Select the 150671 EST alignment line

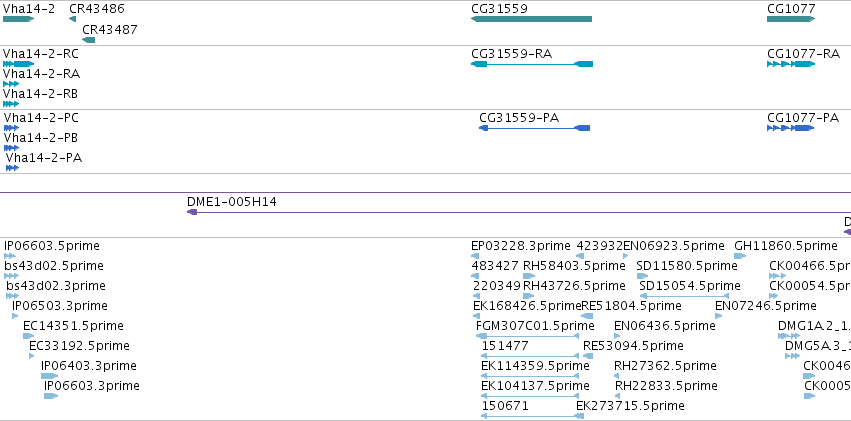click(x=532, y=416)
